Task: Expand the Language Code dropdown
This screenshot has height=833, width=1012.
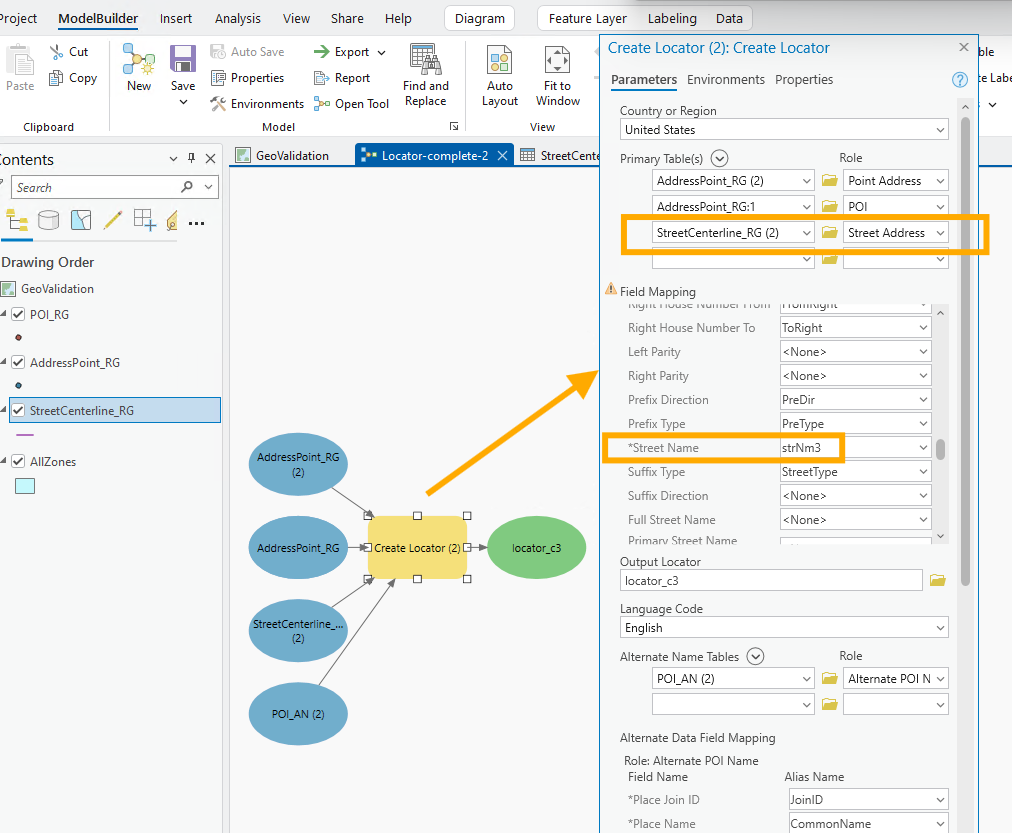Action: click(939, 628)
